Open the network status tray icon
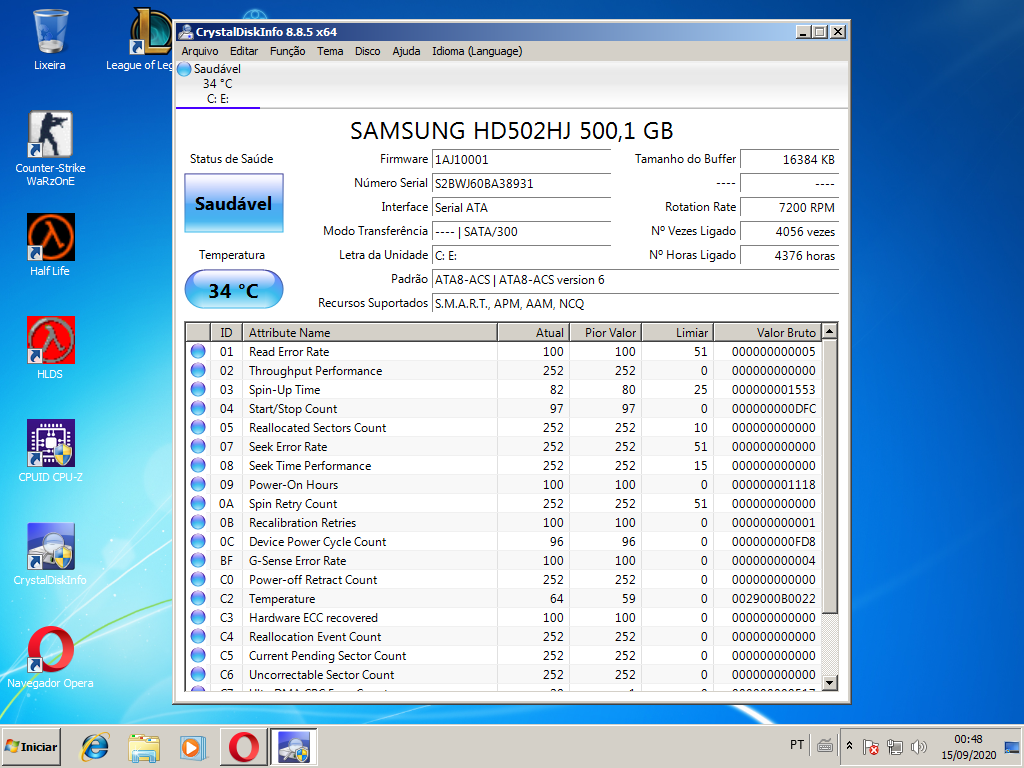1024x768 pixels. coord(895,746)
